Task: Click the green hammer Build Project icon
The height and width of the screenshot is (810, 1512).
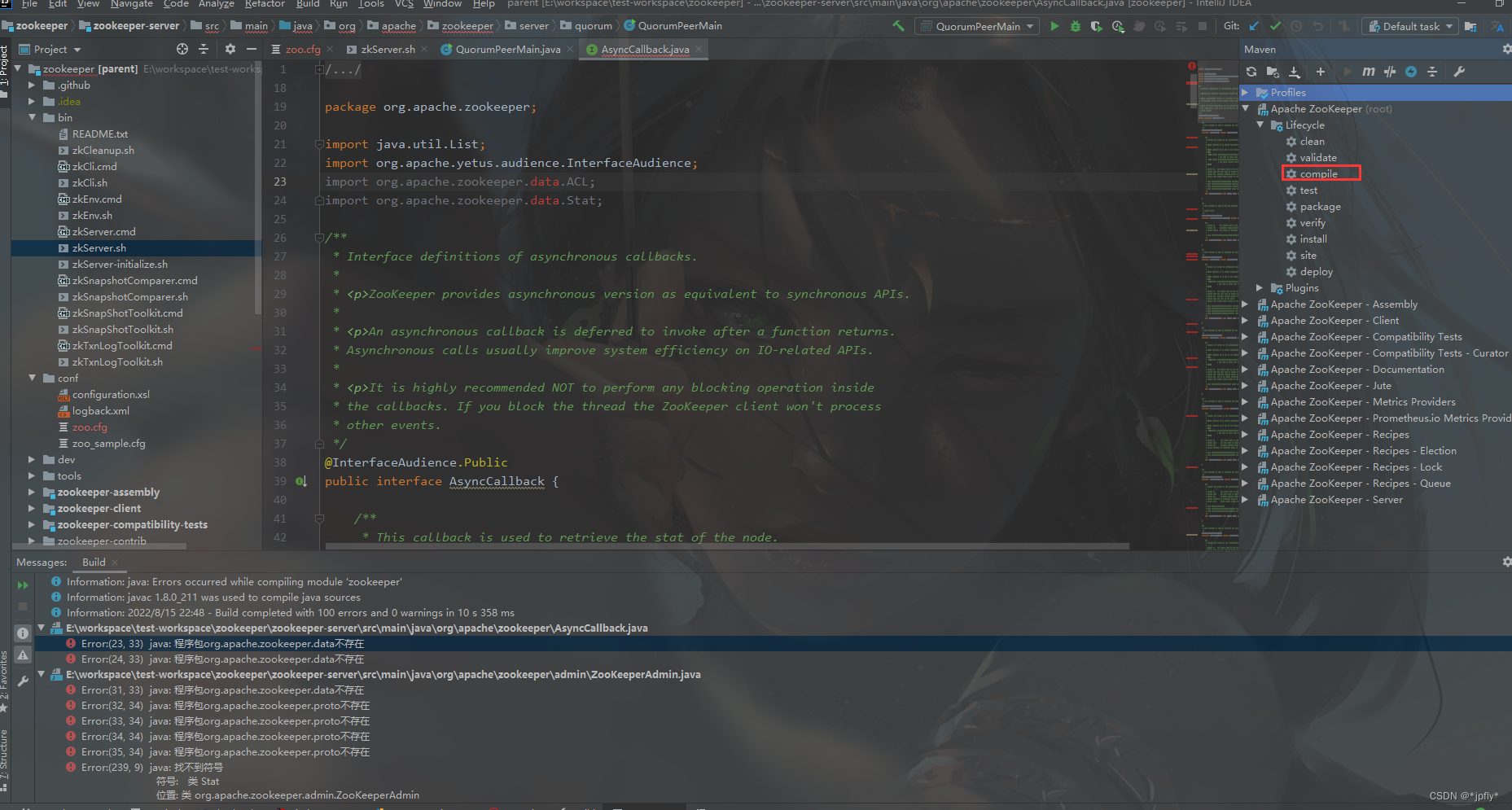Action: coord(898,26)
